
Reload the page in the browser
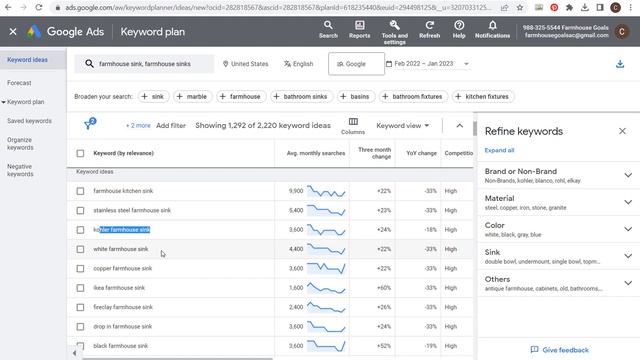tap(39, 7)
